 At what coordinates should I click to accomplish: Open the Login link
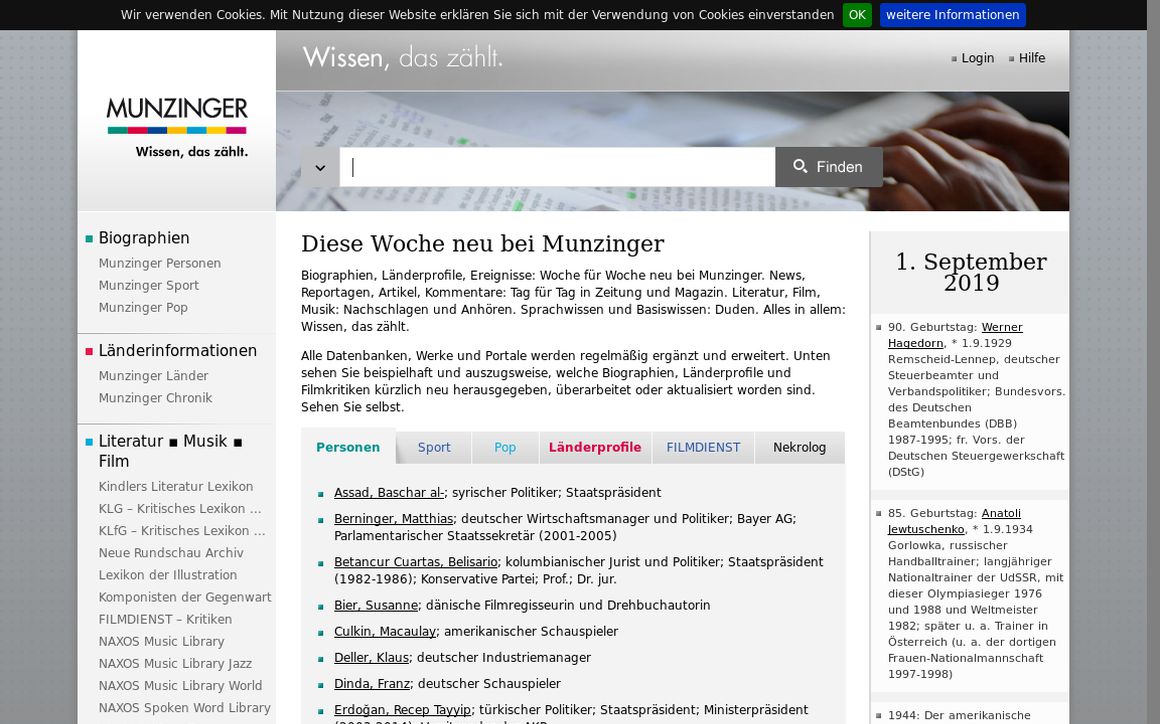(x=977, y=58)
